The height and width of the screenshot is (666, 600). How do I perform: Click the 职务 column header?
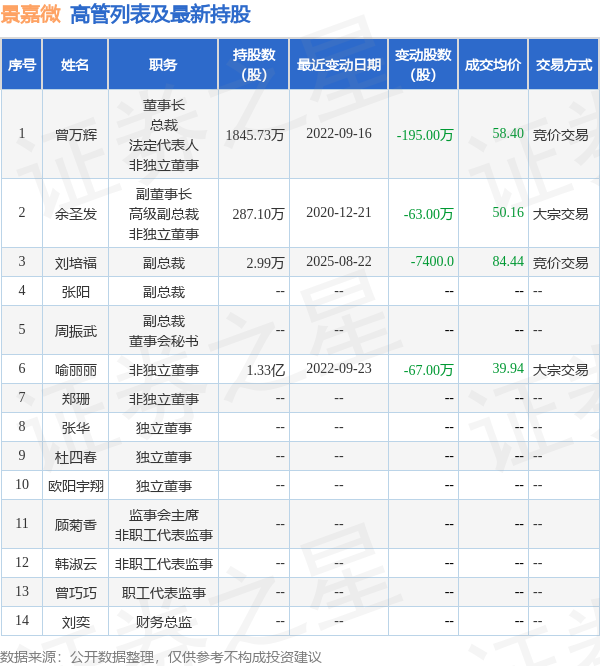(x=163, y=65)
